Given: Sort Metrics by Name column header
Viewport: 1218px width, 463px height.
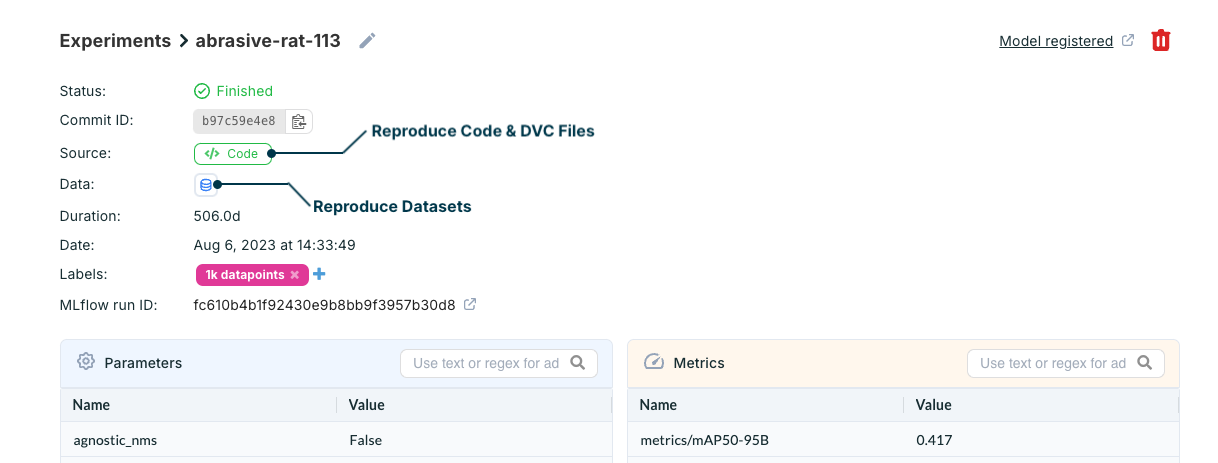Looking at the screenshot, I should point(659,405).
